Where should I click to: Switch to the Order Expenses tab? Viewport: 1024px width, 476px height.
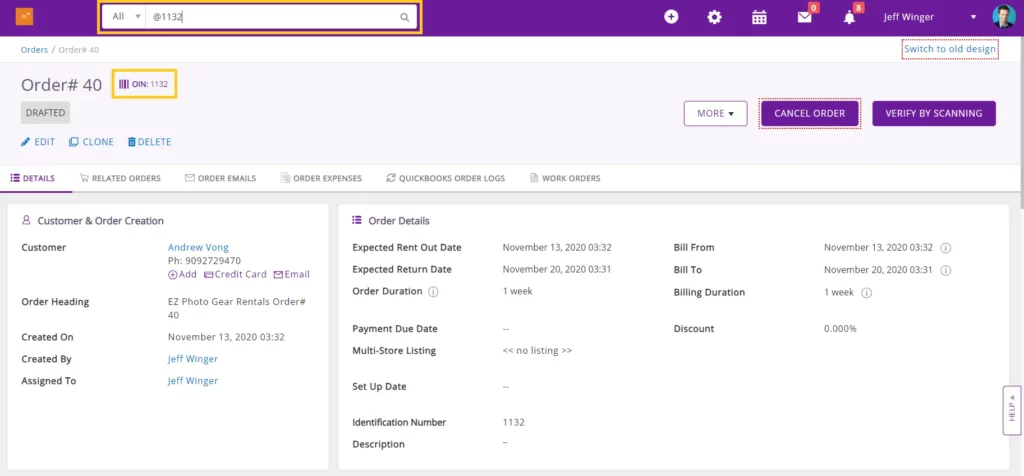pyautogui.click(x=321, y=179)
